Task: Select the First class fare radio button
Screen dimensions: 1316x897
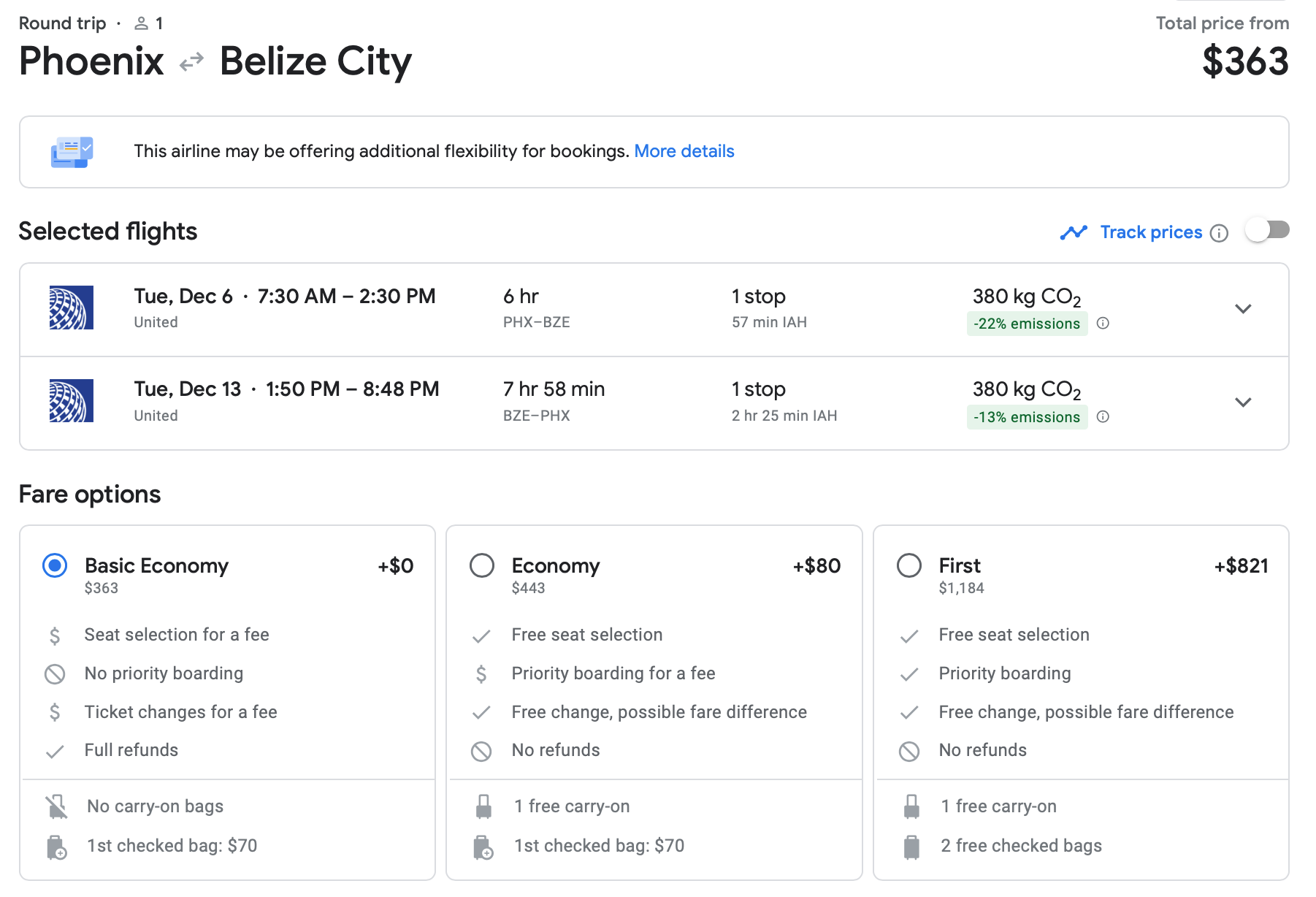Action: (909, 565)
